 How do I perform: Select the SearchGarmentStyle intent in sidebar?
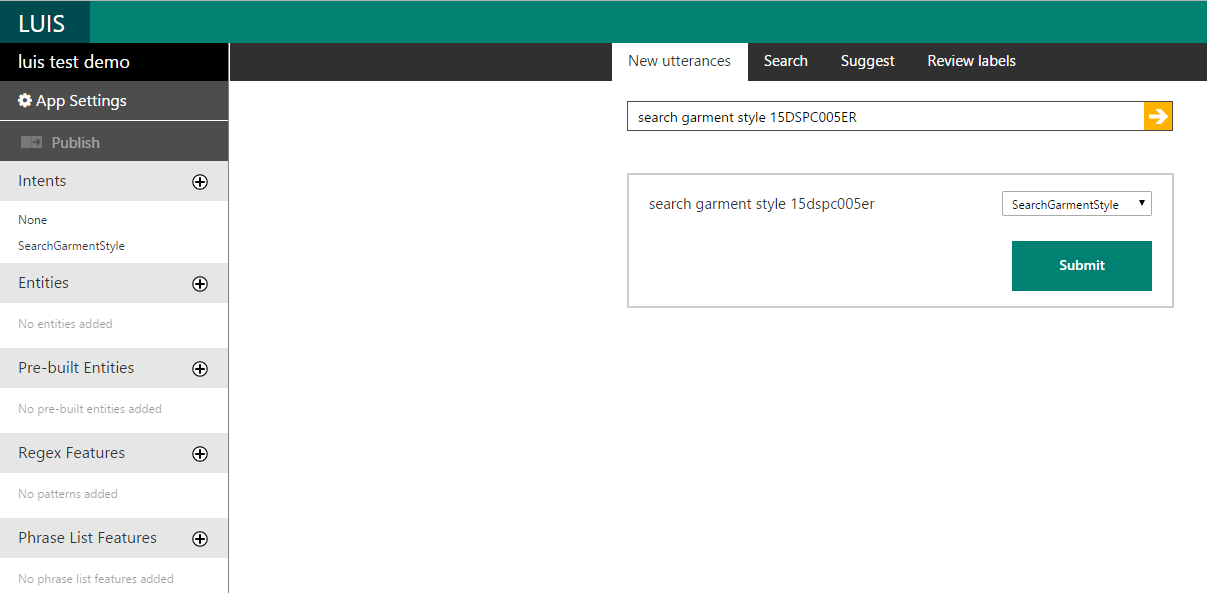coord(72,246)
